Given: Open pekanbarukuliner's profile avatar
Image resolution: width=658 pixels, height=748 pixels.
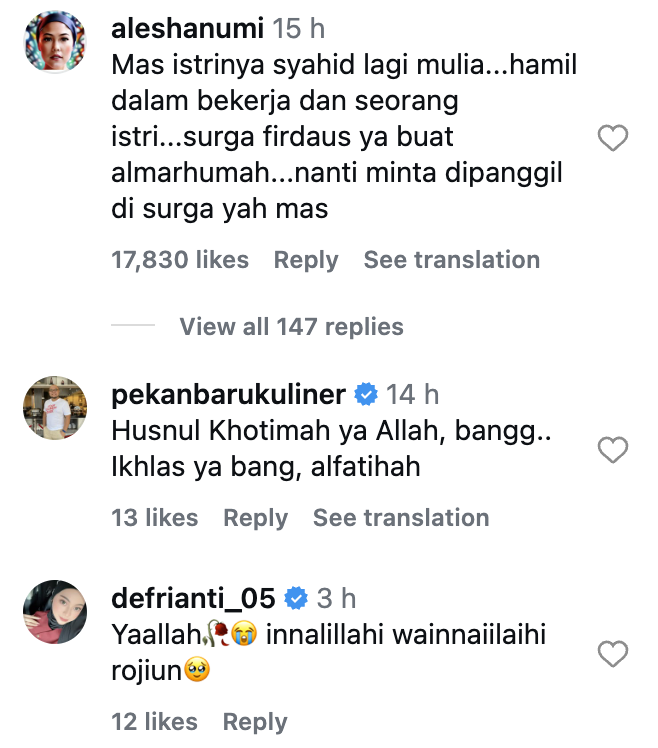Looking at the screenshot, I should point(55,407).
